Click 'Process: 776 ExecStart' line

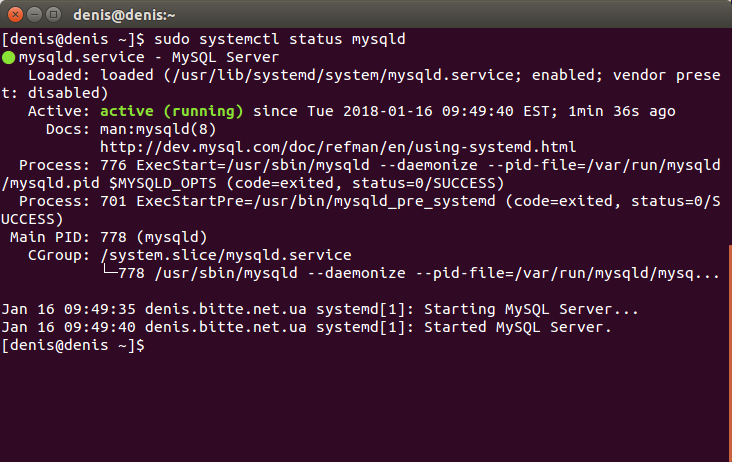pyautogui.click(x=361, y=174)
